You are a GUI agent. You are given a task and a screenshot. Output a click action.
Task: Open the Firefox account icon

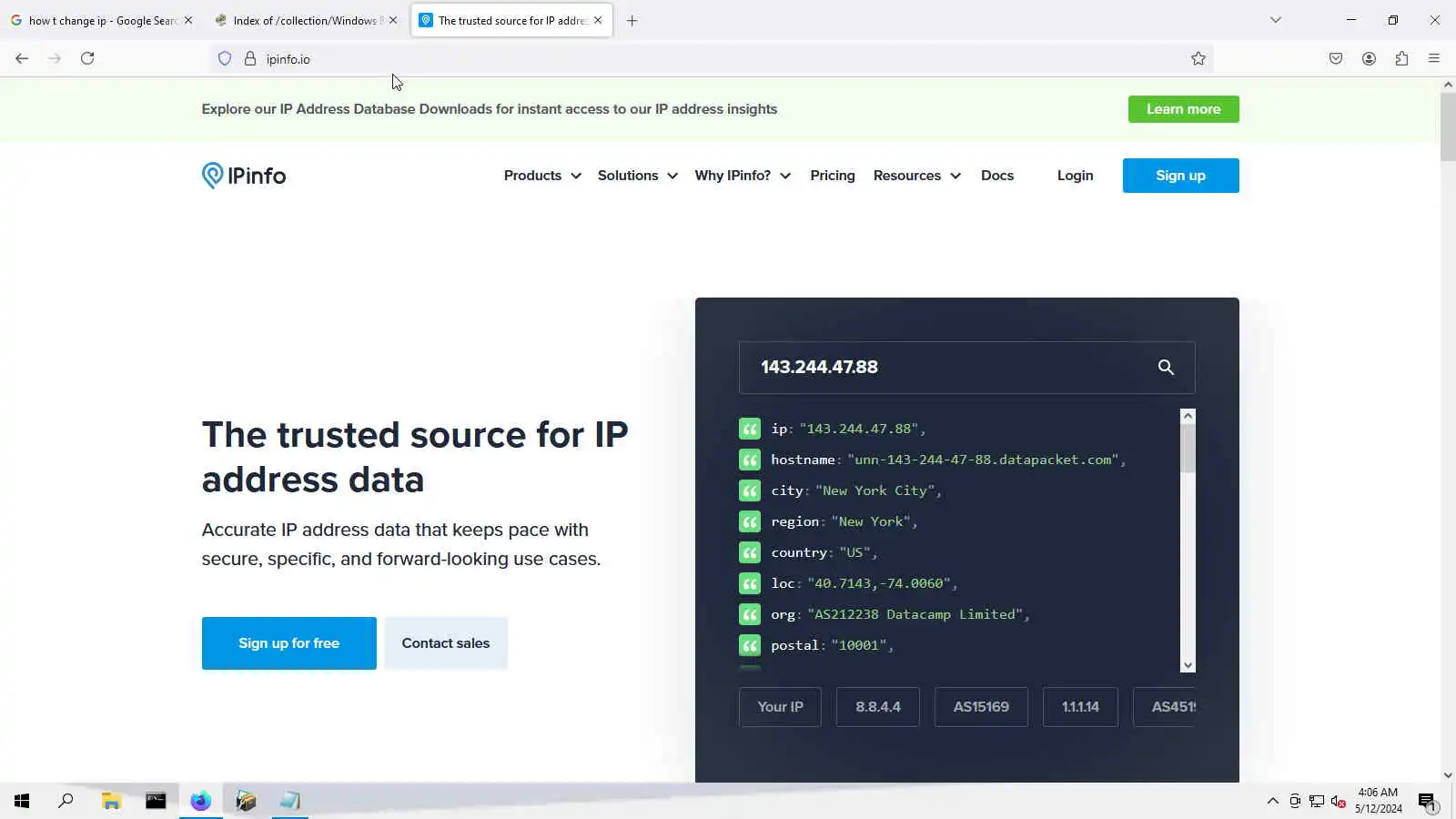1369,59
